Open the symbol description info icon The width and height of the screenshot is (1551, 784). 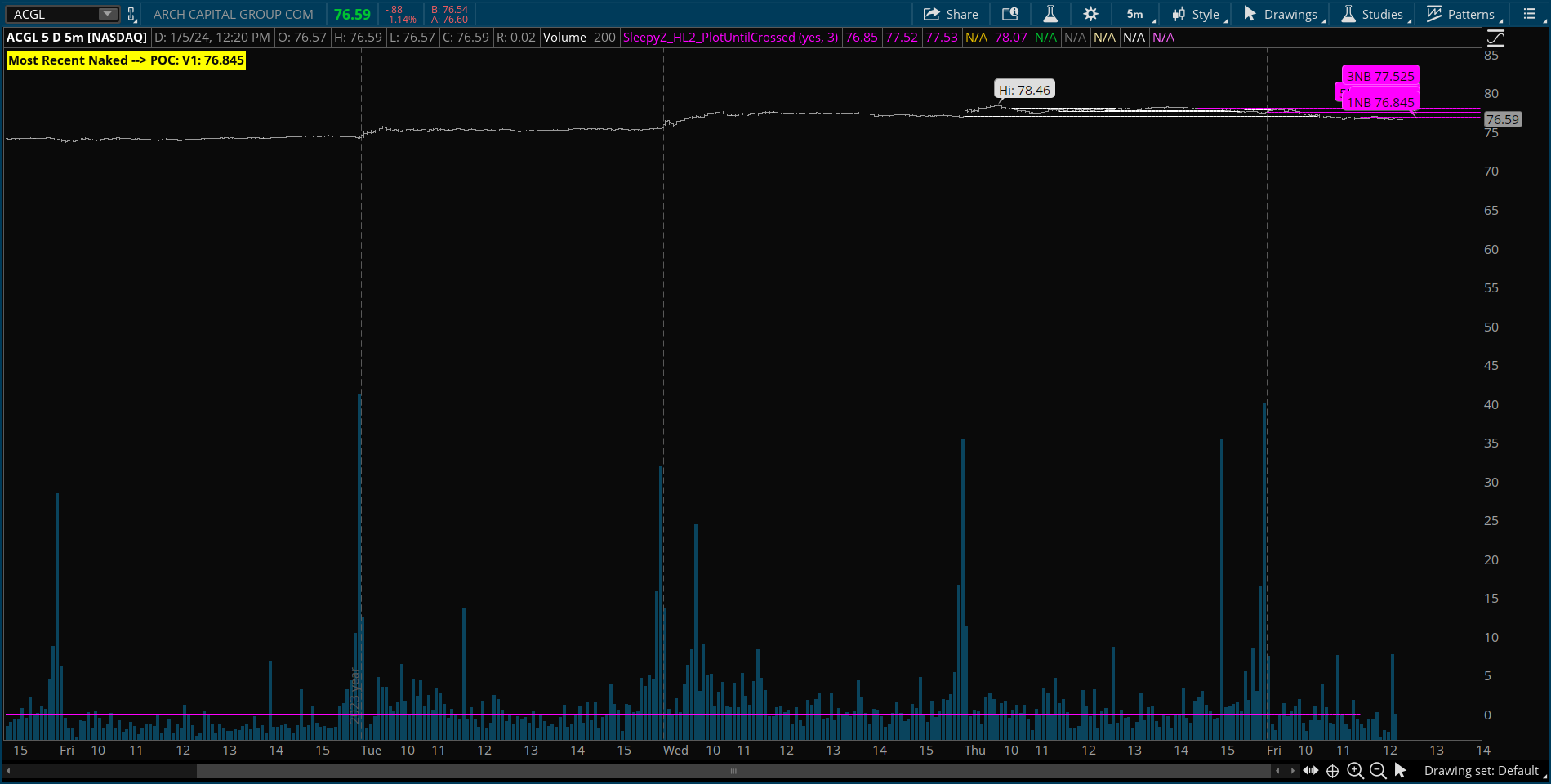tap(1010, 14)
